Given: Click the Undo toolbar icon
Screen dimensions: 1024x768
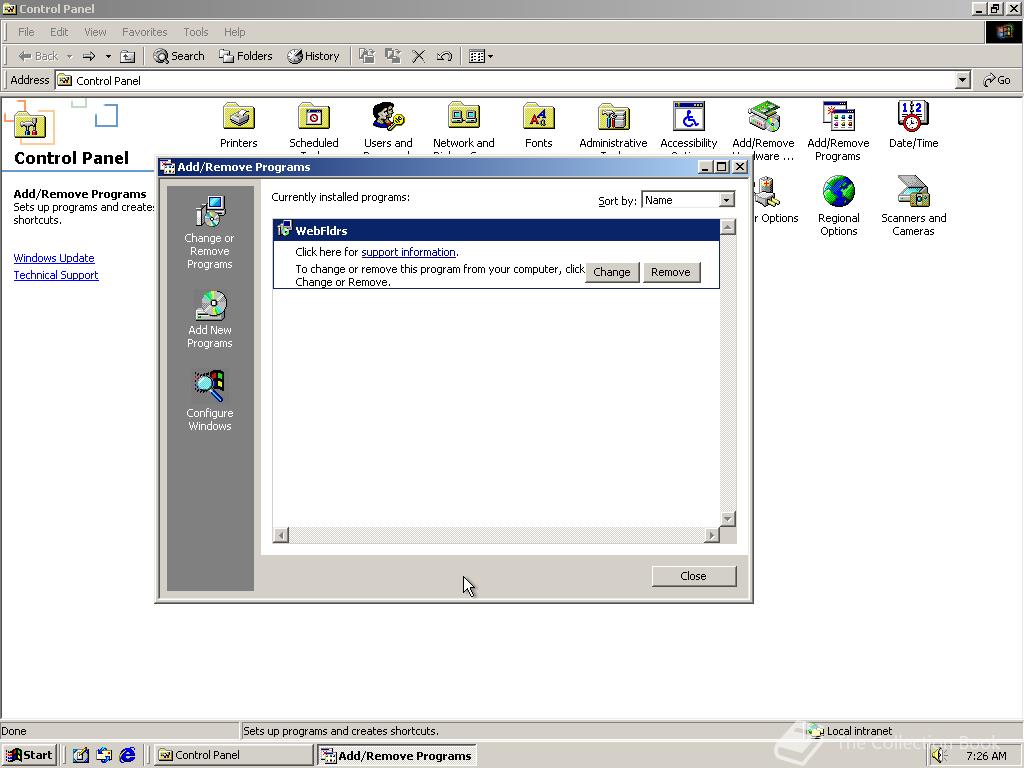Looking at the screenshot, I should pyautogui.click(x=444, y=56).
